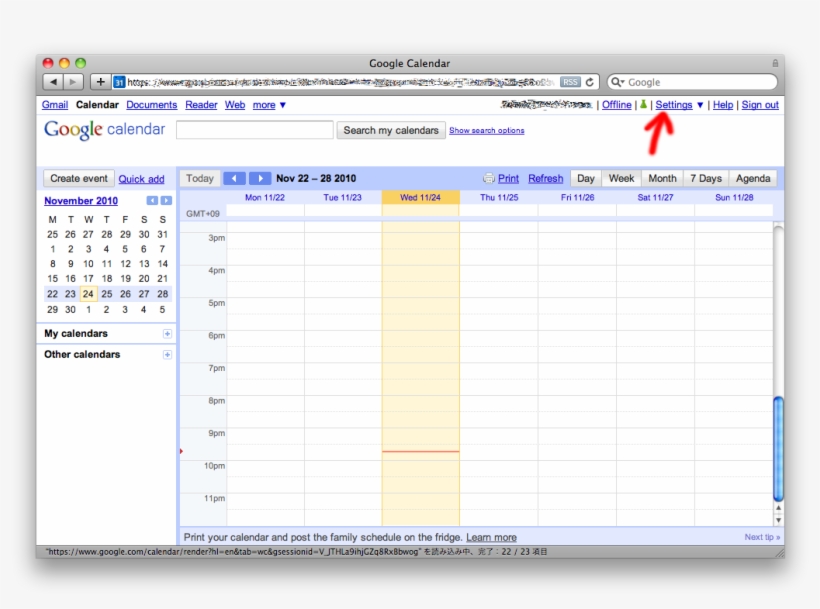820x609 pixels.
Task: Go to next week with blue right arrow
Action: tap(260, 178)
